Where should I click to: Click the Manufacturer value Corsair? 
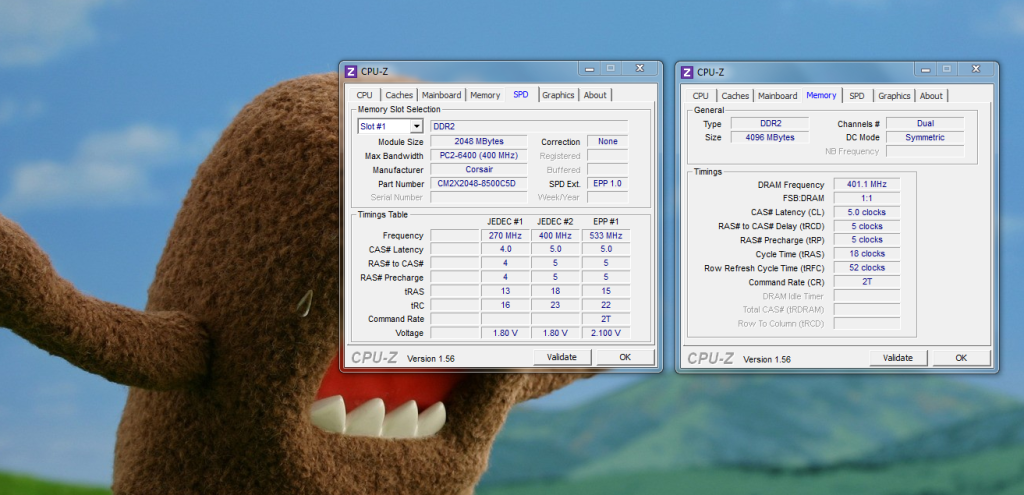[479, 170]
